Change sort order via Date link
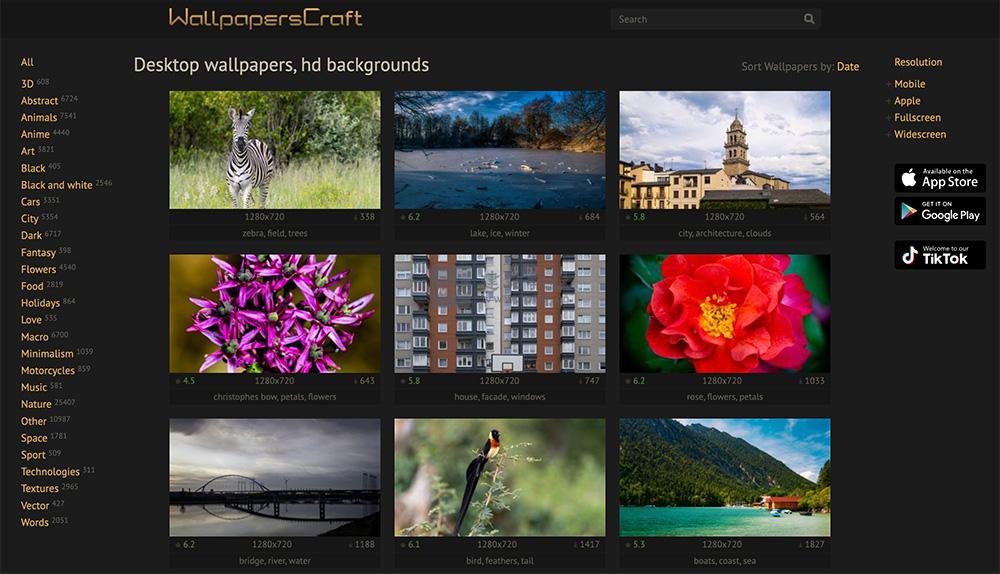This screenshot has height=574, width=1000. coord(848,66)
